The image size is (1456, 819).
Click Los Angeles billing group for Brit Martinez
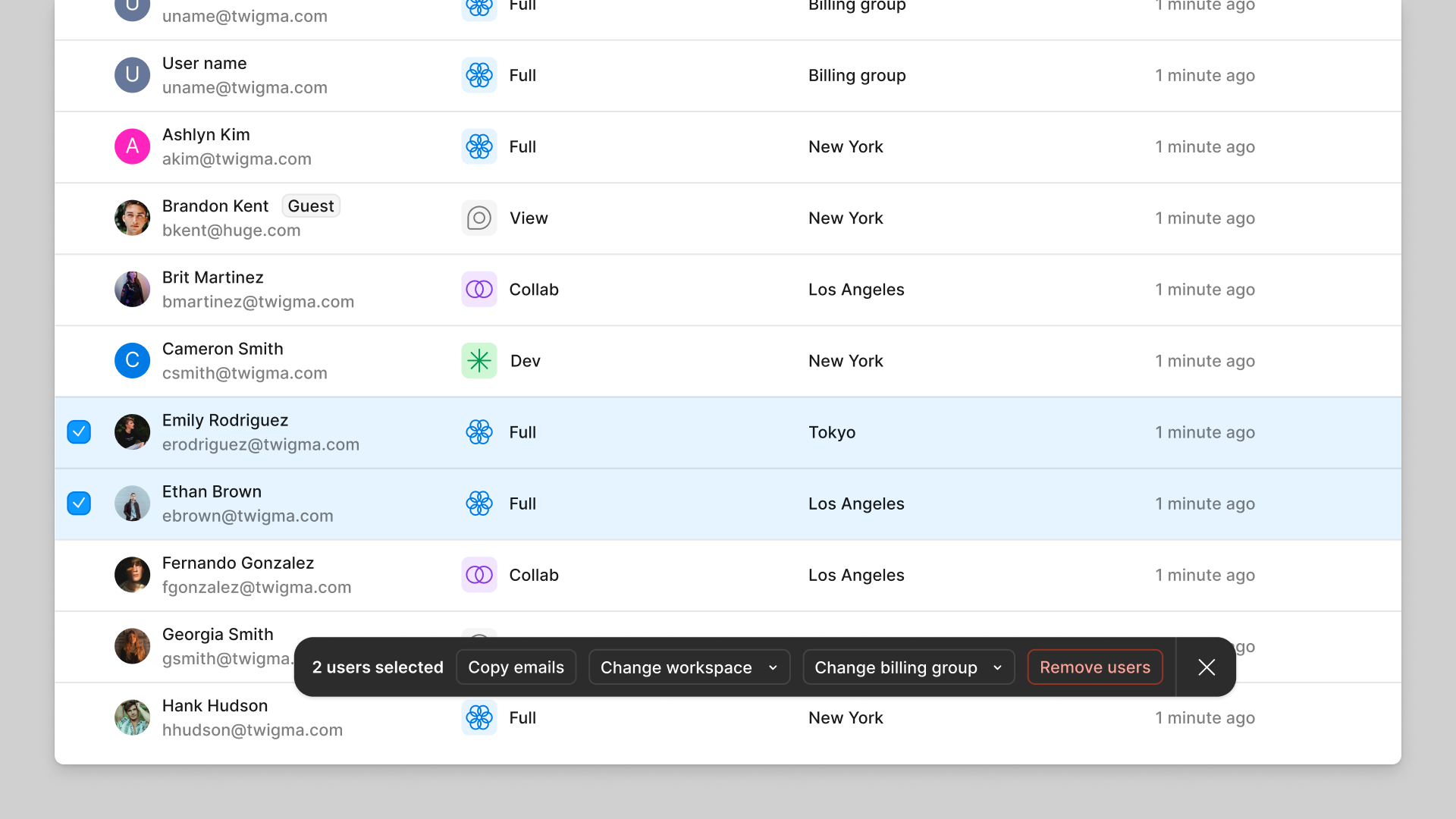pos(856,290)
